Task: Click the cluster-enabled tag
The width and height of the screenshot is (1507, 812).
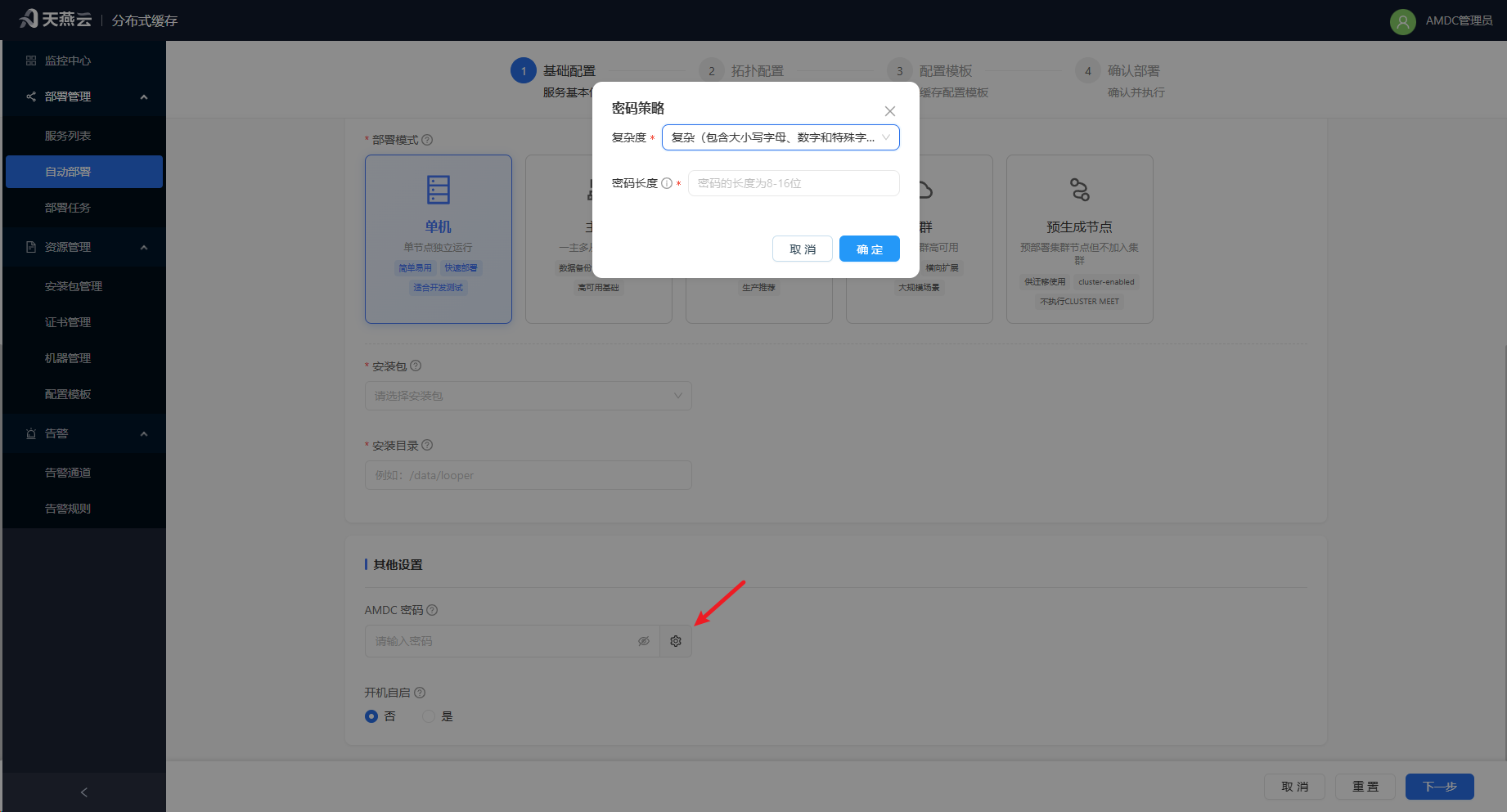Action: coord(1106,282)
